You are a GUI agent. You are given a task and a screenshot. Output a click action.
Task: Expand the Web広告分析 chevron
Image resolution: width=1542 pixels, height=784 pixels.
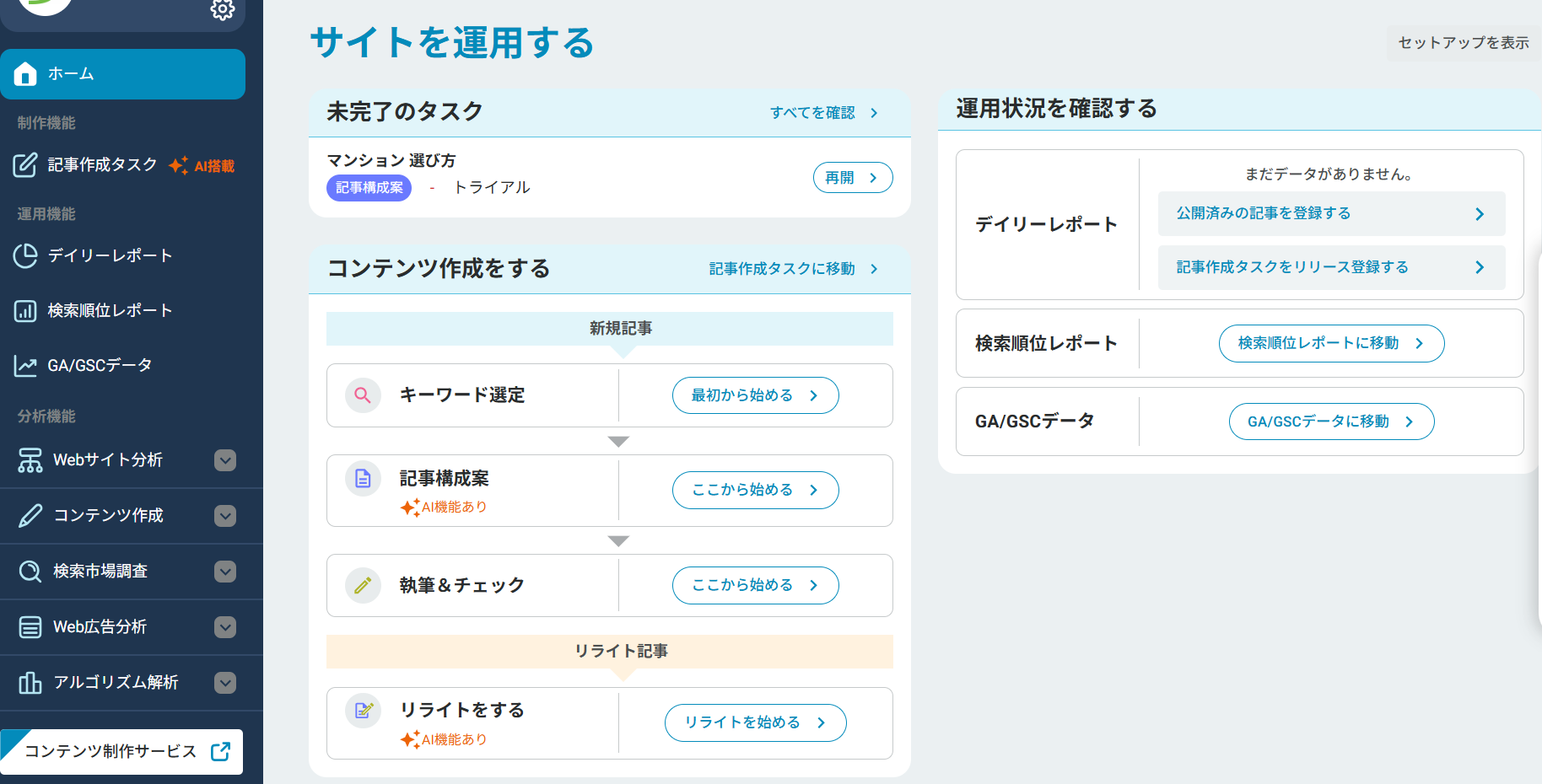click(x=225, y=627)
